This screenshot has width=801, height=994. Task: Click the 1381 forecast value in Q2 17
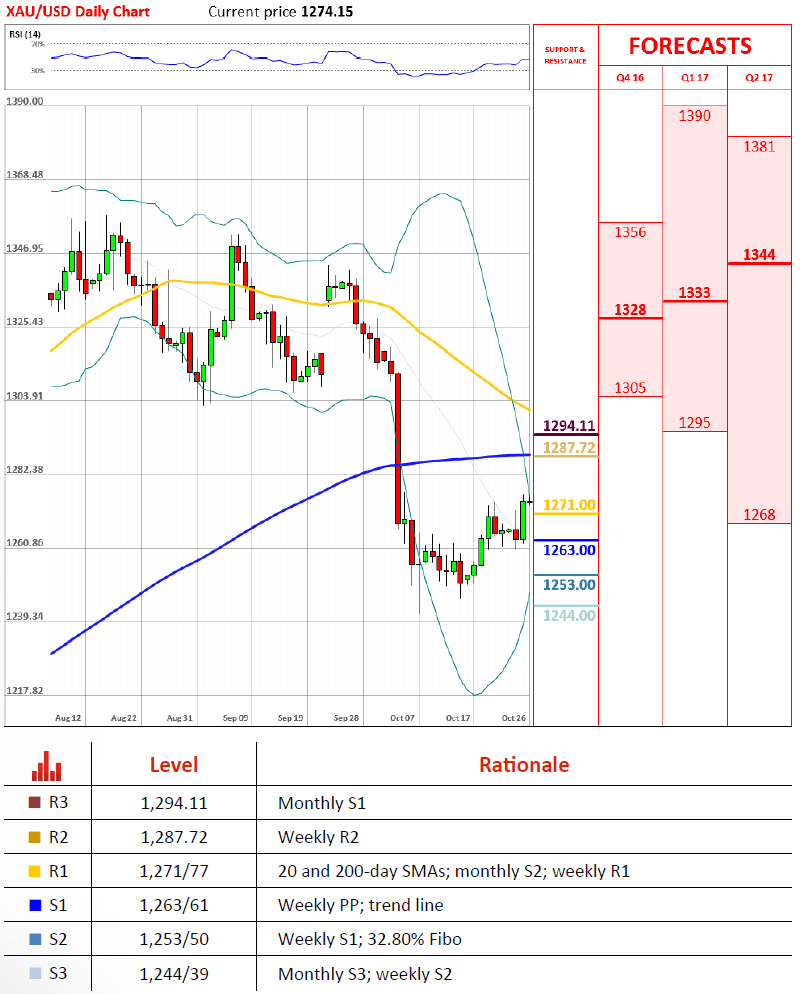coord(759,146)
